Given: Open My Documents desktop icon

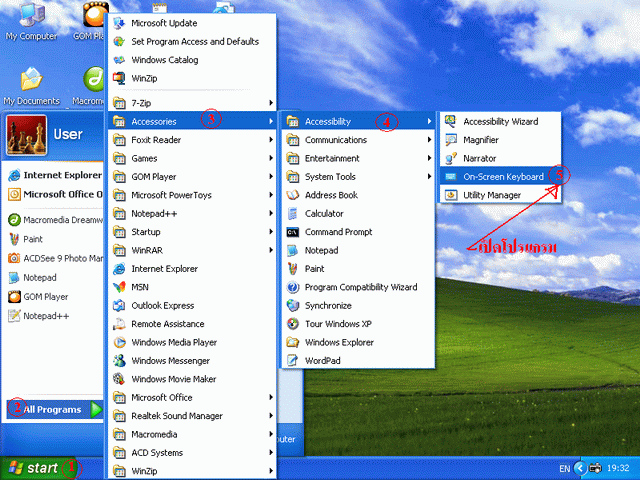Looking at the screenshot, I should point(31,86).
